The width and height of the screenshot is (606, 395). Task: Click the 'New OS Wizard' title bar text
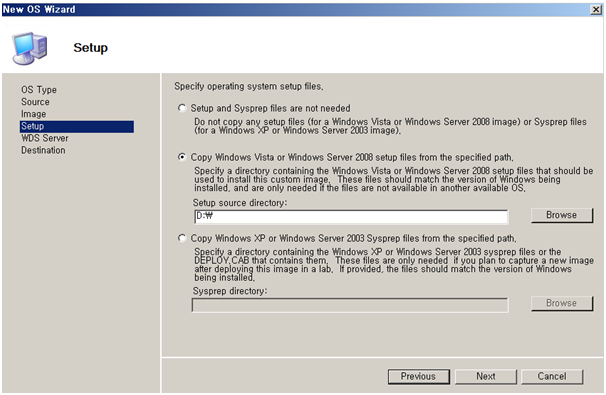coord(39,9)
